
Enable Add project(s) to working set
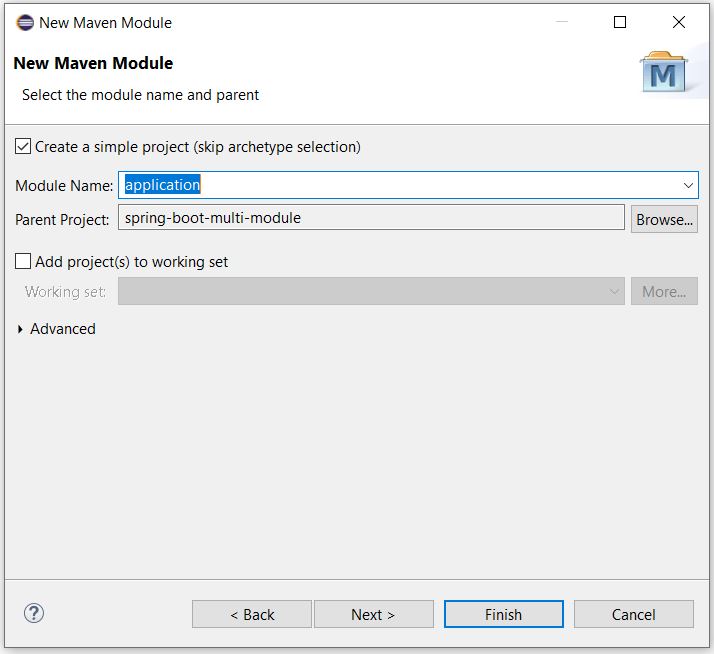click(23, 262)
